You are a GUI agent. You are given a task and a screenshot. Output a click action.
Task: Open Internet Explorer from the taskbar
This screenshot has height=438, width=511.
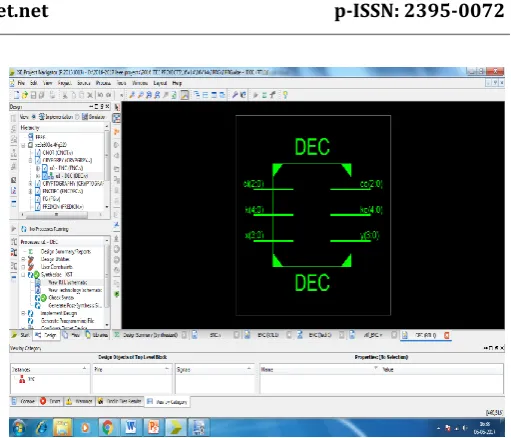[x=41, y=427]
